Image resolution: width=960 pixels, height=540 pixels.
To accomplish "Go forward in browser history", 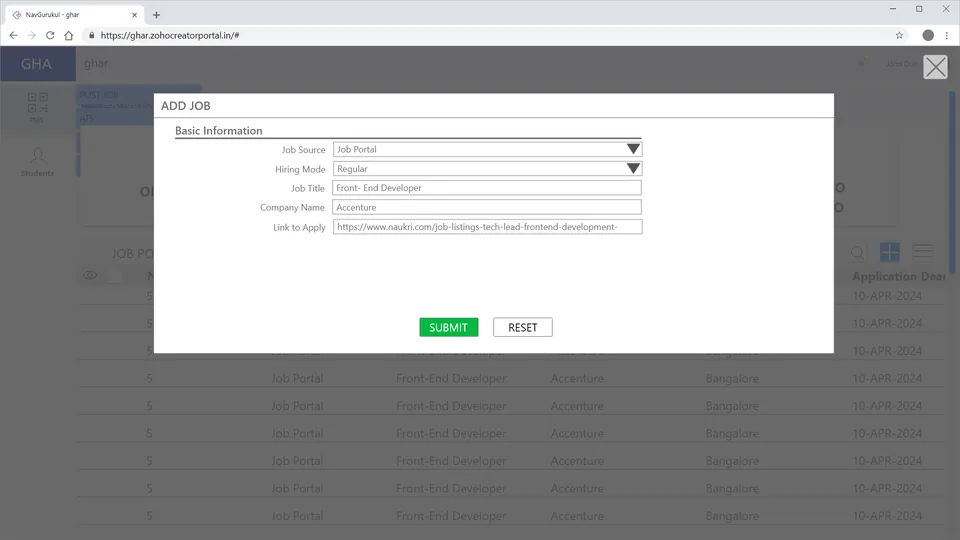I will (x=32, y=36).
